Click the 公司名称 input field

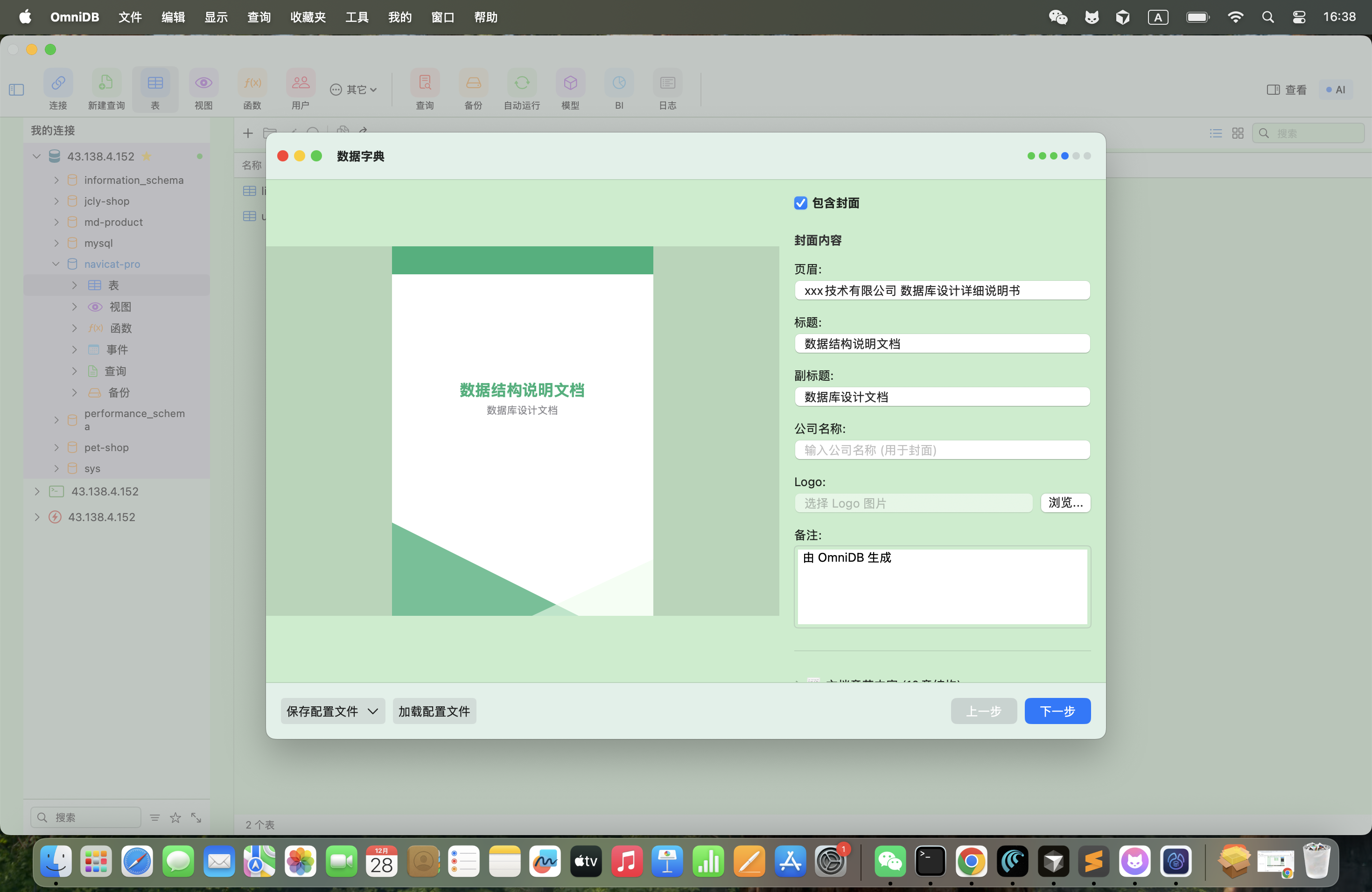pyautogui.click(x=941, y=450)
